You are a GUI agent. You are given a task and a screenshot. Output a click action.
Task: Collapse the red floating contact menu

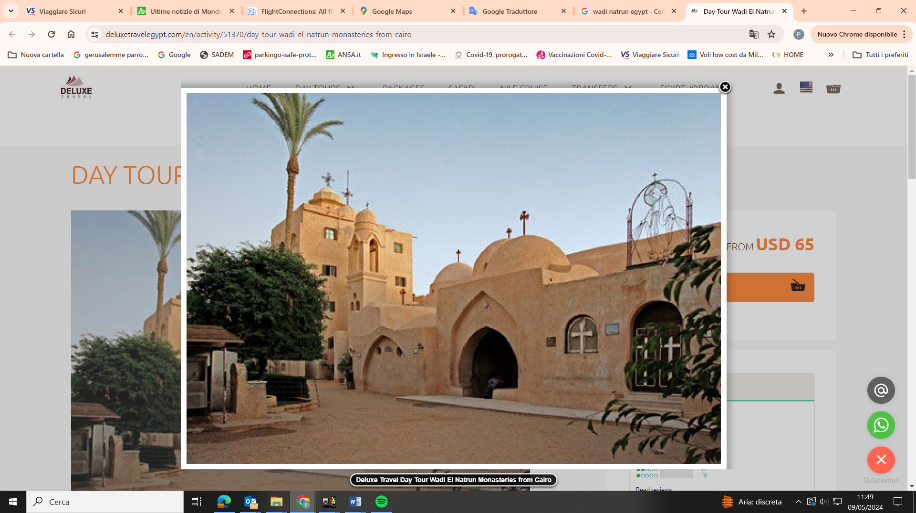click(x=880, y=460)
